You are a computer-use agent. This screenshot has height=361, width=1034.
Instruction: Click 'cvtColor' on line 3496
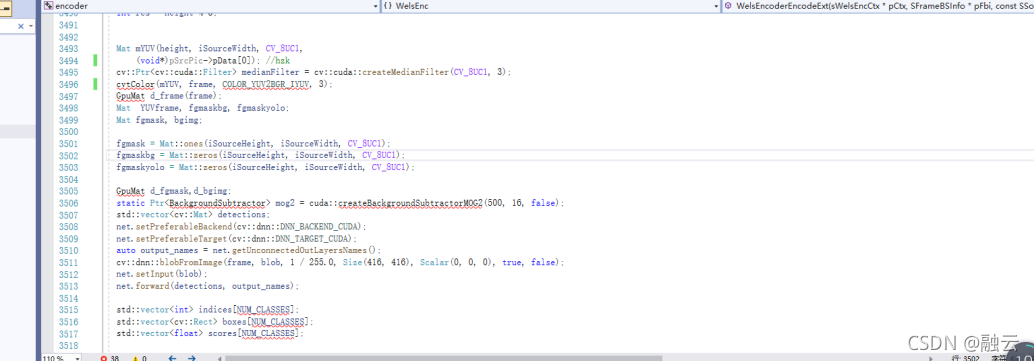point(135,84)
